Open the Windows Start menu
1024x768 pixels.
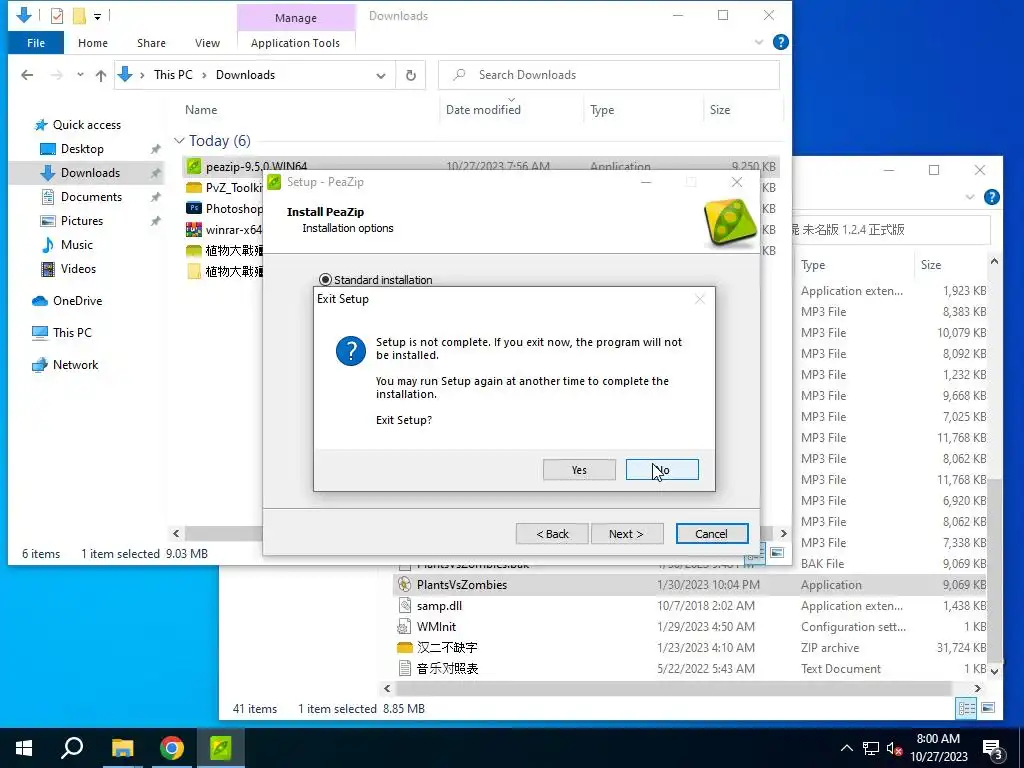click(x=24, y=748)
